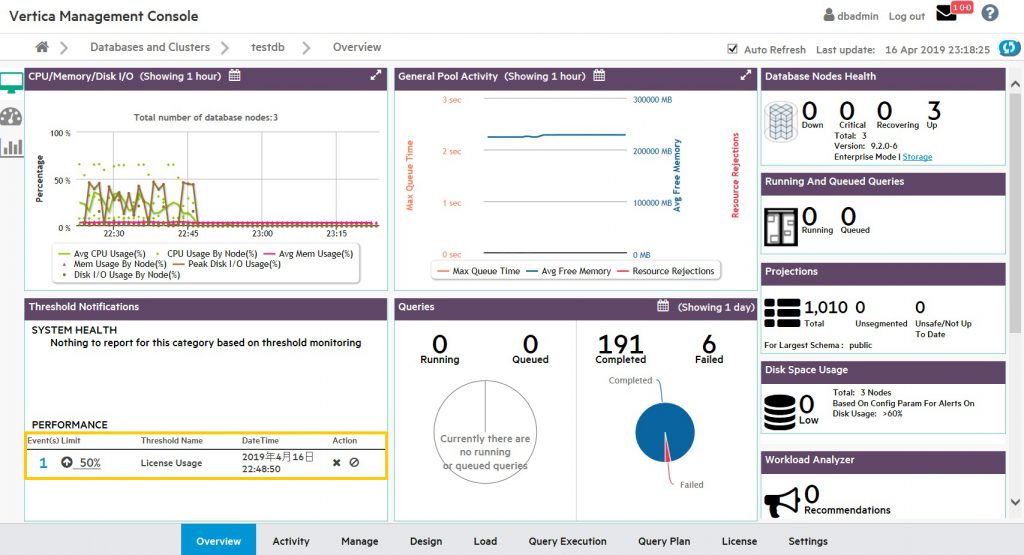Click the home icon in breadcrumb
The height and width of the screenshot is (555, 1024).
tap(42, 47)
